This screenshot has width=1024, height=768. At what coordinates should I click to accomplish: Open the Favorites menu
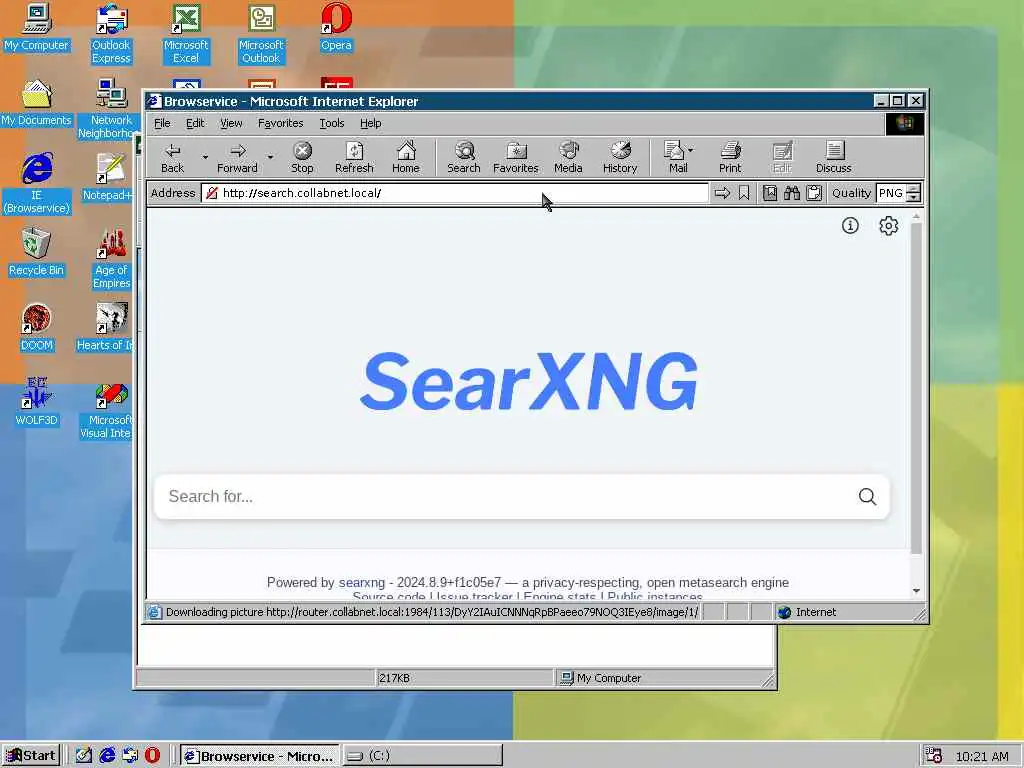coord(280,123)
